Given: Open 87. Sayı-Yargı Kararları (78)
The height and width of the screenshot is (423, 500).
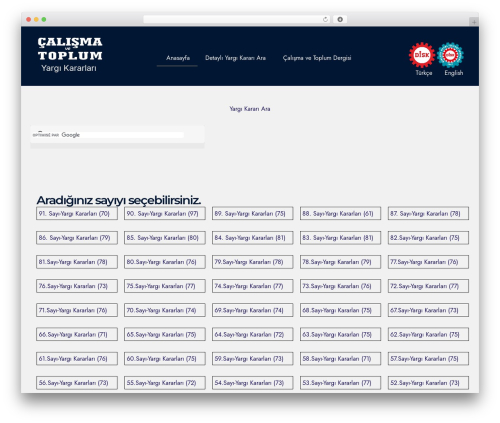Looking at the screenshot, I should pyautogui.click(x=428, y=213).
